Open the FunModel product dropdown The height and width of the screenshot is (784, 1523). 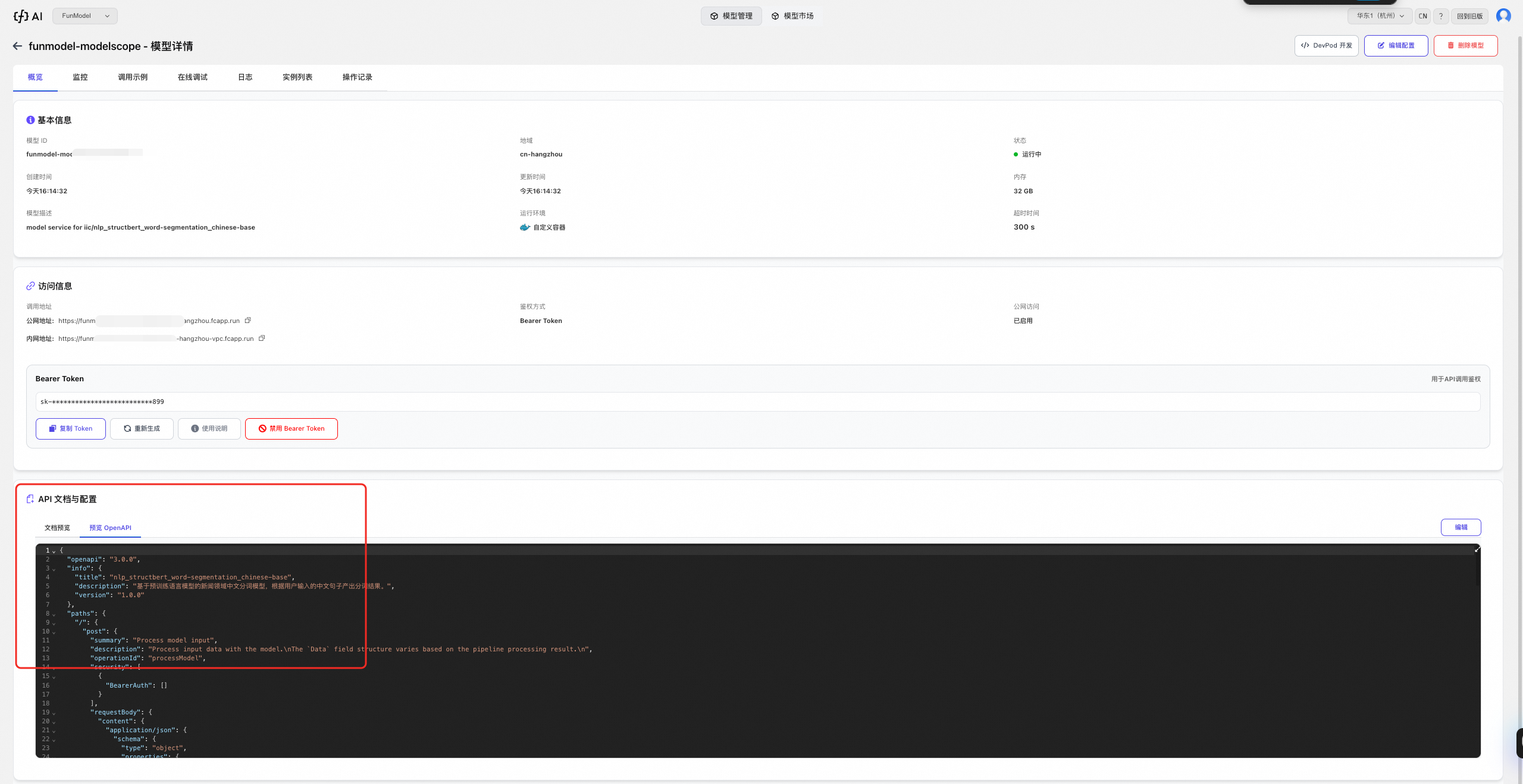pos(84,16)
